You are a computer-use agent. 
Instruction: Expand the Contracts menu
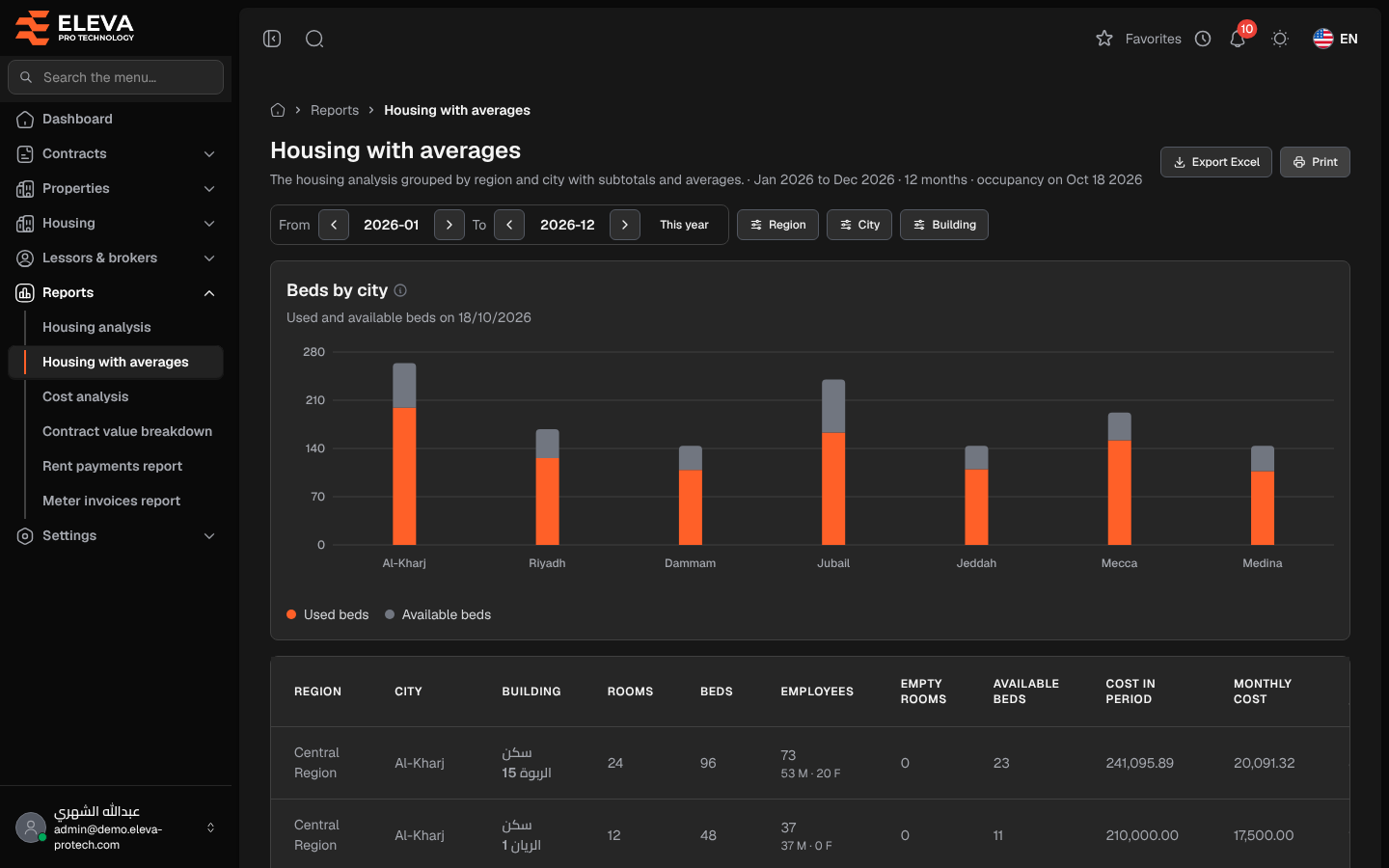pos(116,153)
